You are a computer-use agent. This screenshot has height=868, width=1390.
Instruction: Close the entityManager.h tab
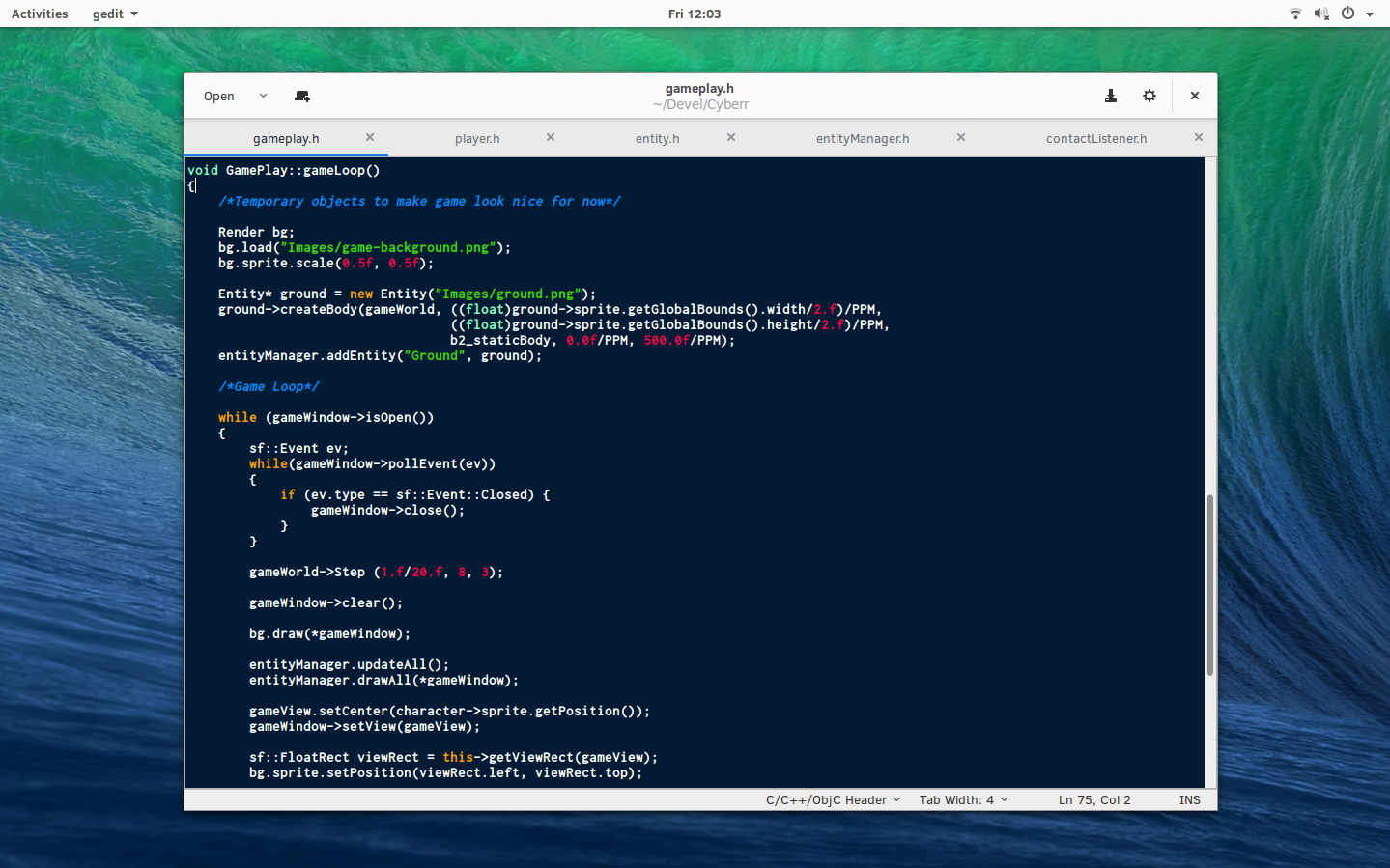click(x=961, y=138)
